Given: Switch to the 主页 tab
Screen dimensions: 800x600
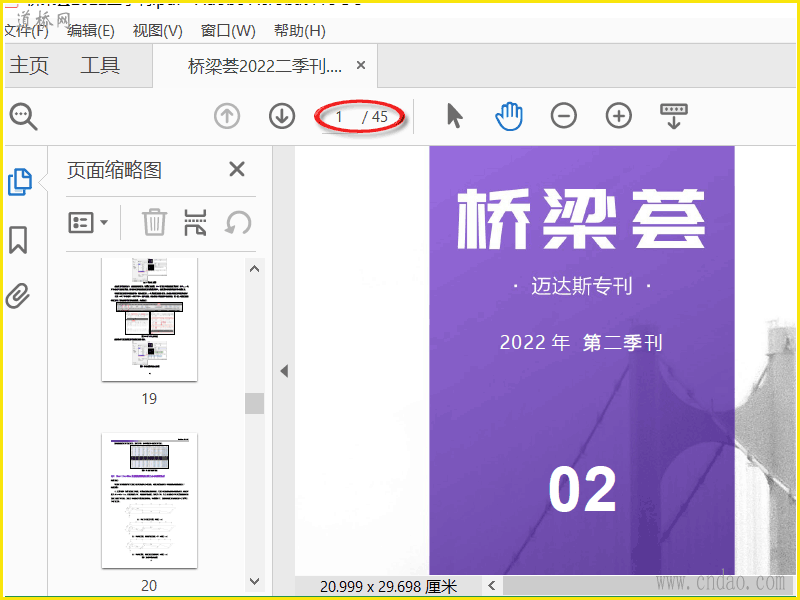Looking at the screenshot, I should pos(29,66).
